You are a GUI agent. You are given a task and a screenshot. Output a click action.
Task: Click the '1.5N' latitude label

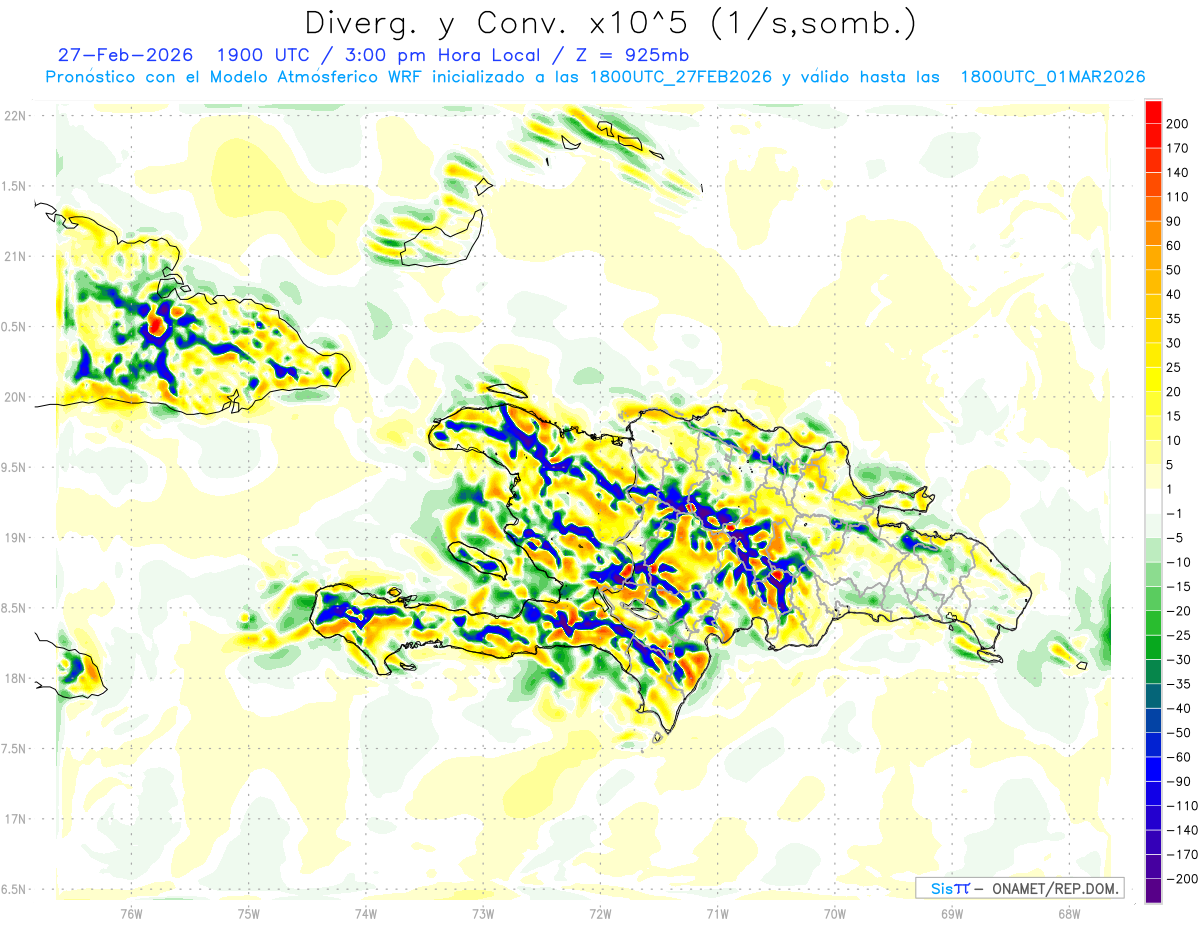click(x=15, y=186)
